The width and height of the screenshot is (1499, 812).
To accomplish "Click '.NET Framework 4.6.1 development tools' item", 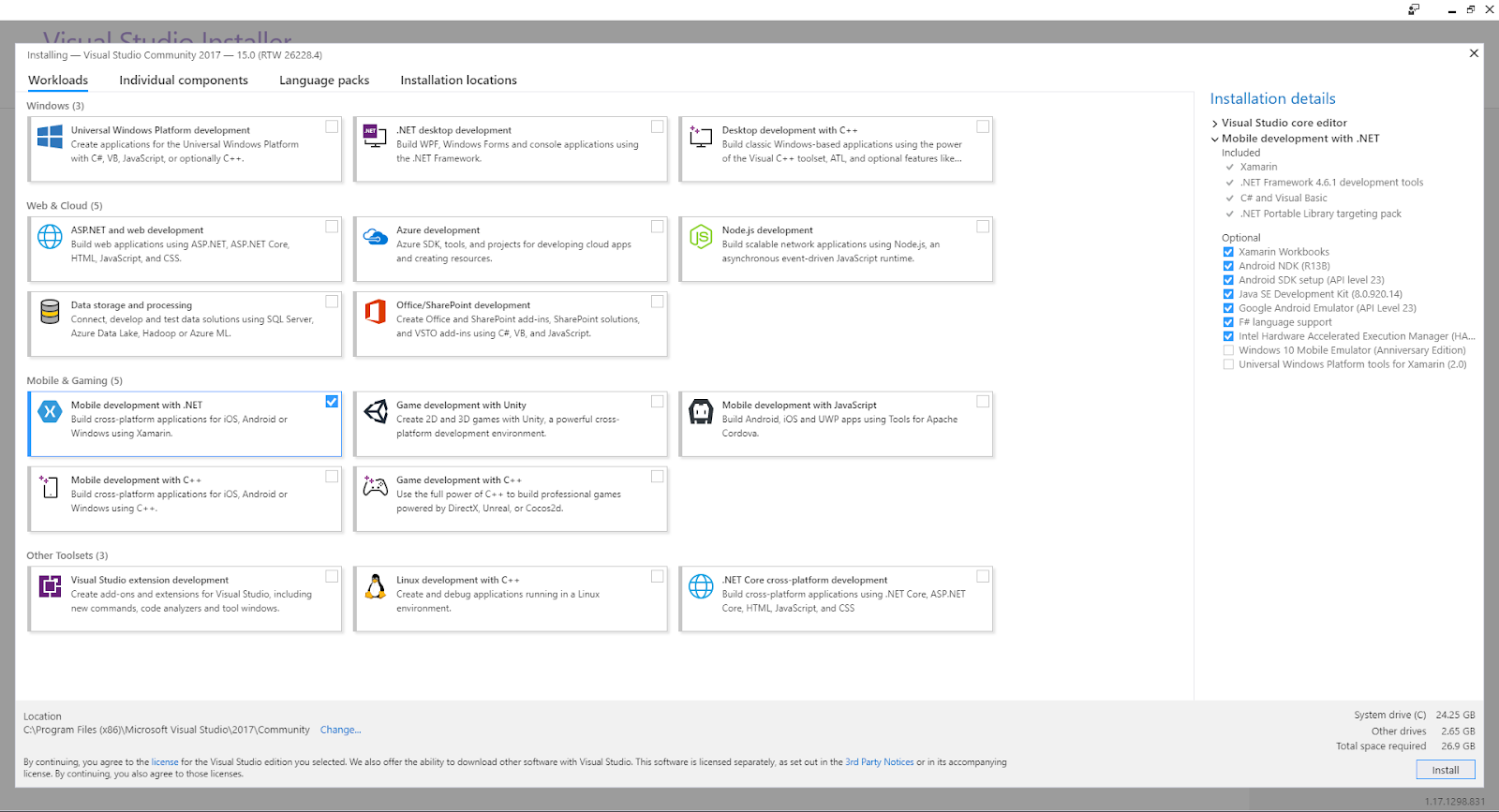I will click(1331, 183).
